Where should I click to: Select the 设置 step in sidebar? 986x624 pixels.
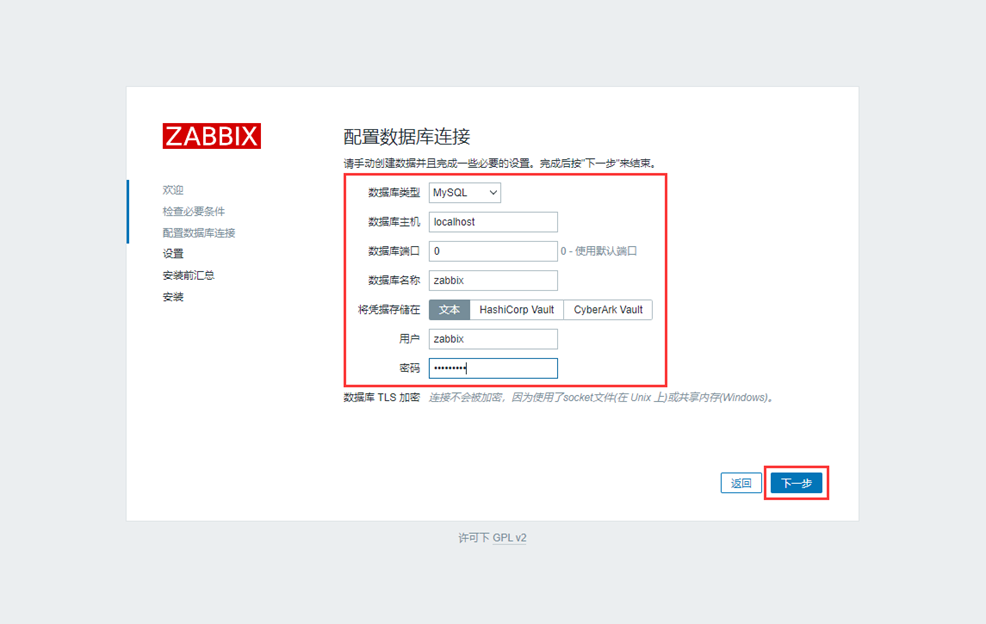[173, 254]
